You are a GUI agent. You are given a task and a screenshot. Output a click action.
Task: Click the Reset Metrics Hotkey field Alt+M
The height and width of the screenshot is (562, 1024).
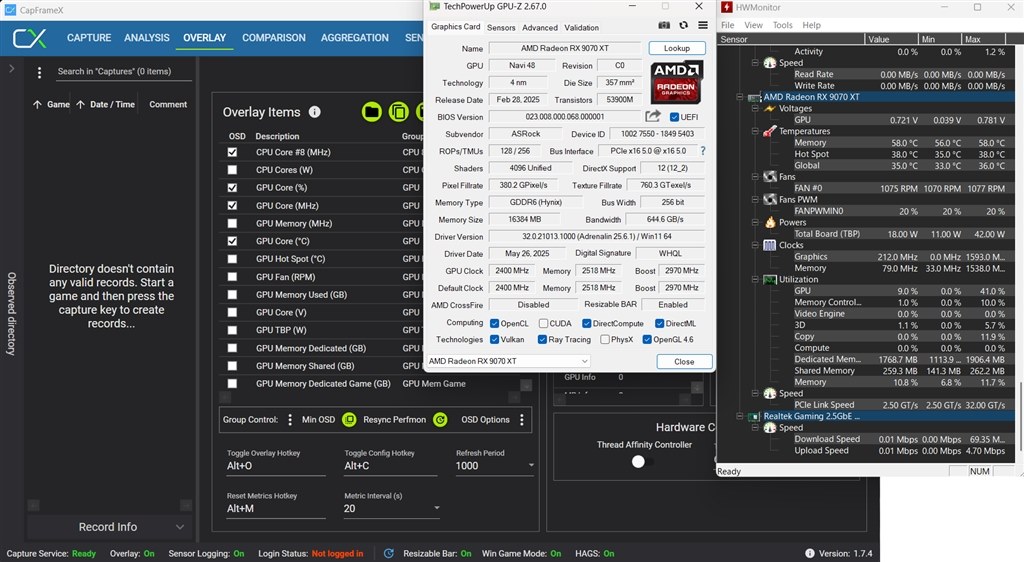pos(276,508)
